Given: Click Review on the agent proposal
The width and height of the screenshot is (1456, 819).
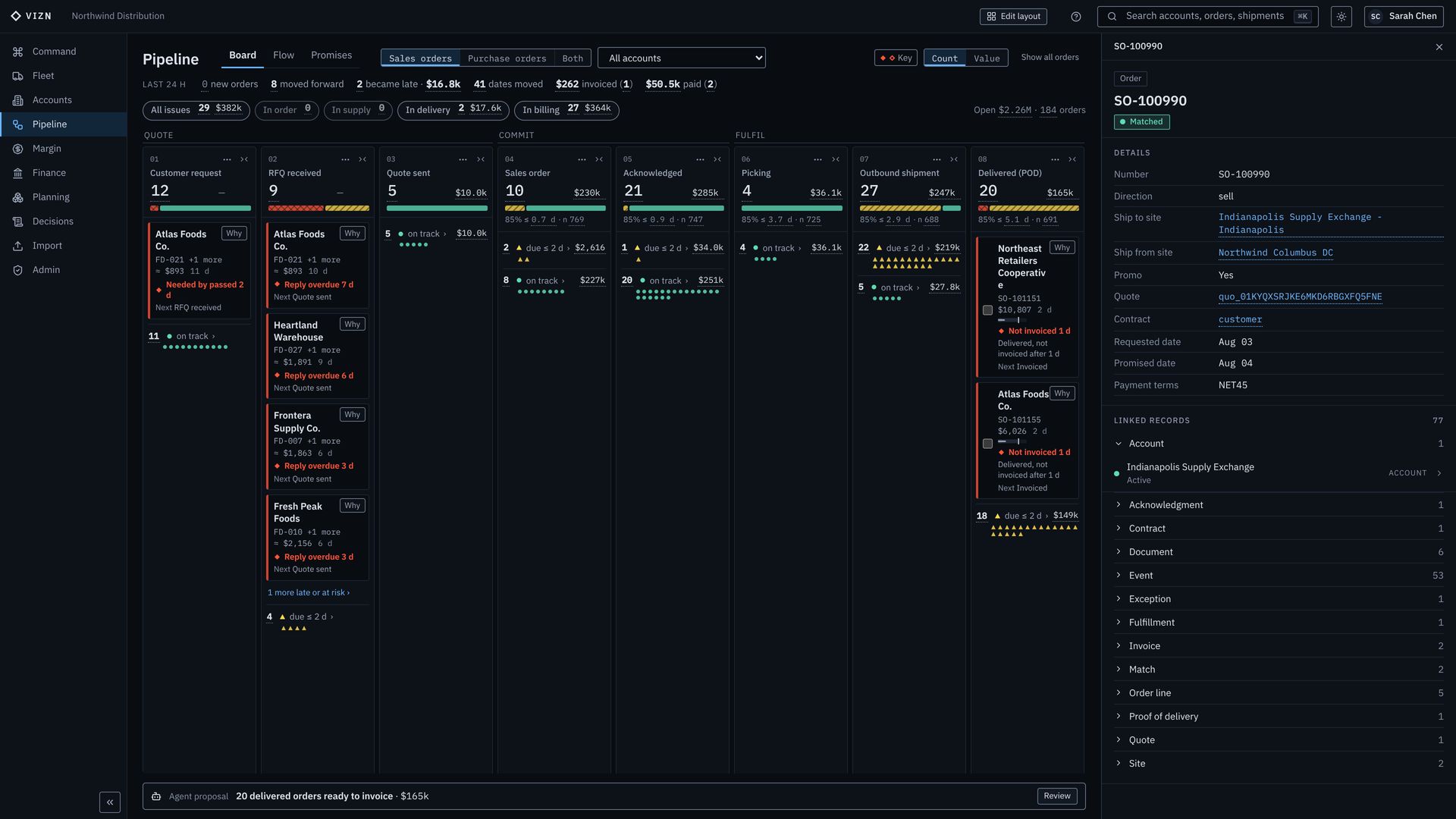Looking at the screenshot, I should pyautogui.click(x=1057, y=796).
